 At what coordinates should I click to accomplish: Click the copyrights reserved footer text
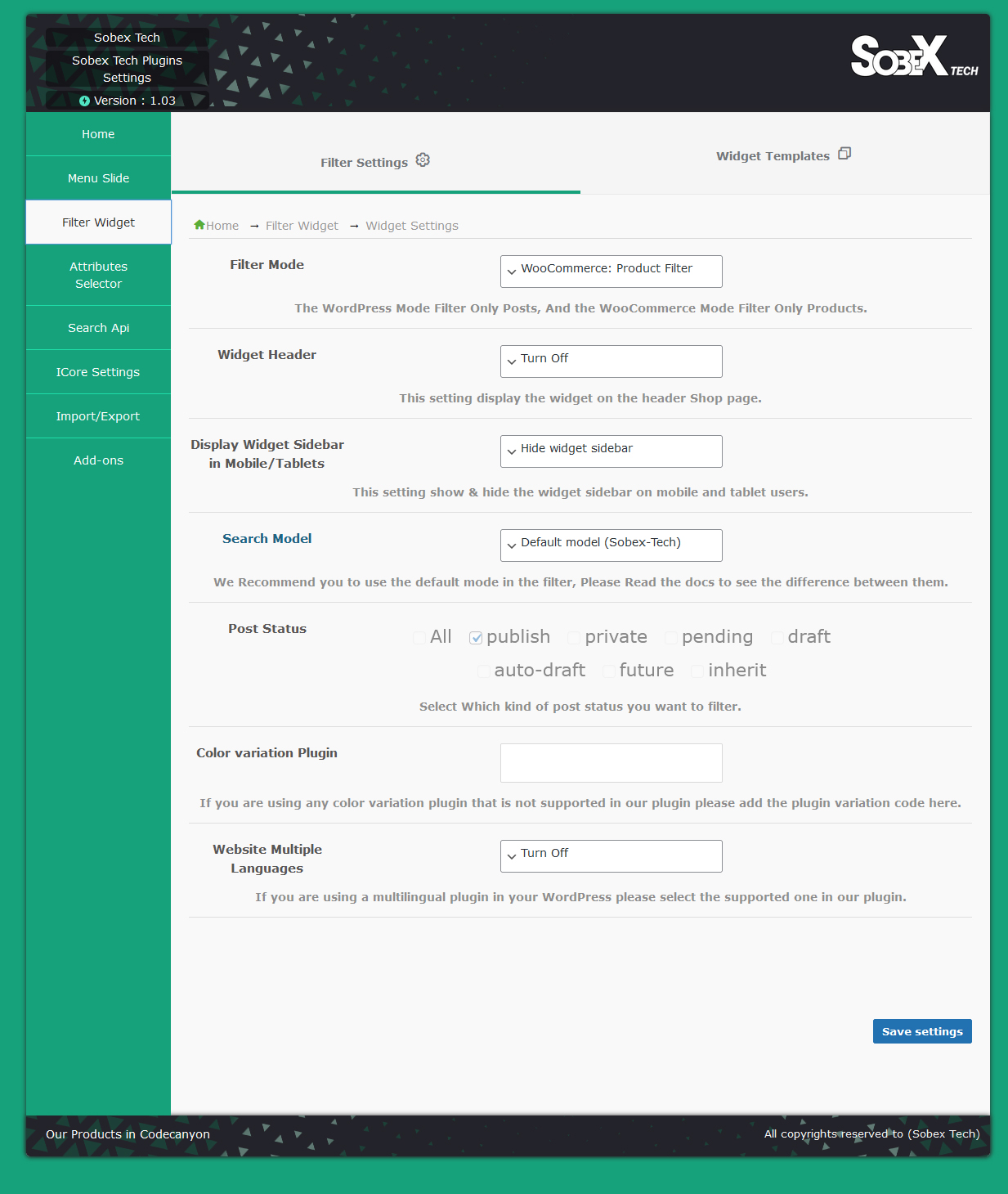click(871, 1133)
